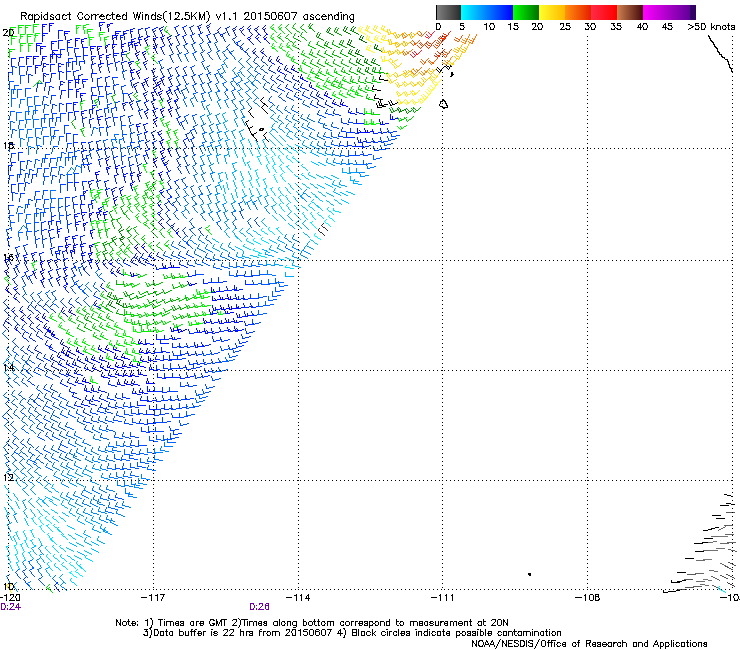Viewport: 740px width, 650px height.
Task: Click the orange 25-30 knots legend segment
Action: [578, 12]
